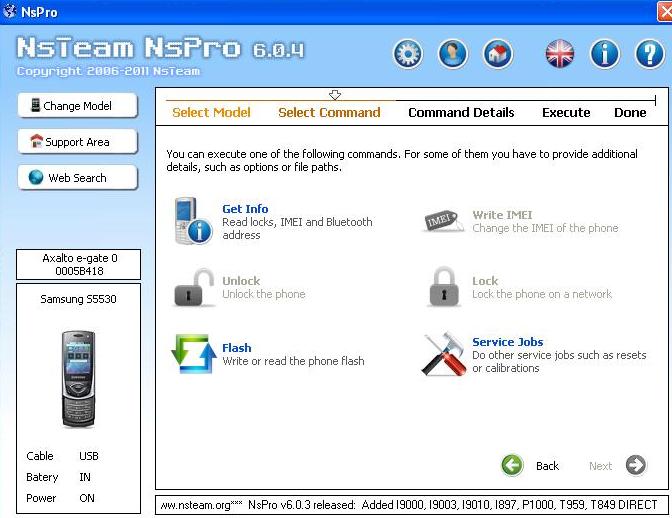Click the Copyright 2006-2011 NsTeam text

[108, 71]
